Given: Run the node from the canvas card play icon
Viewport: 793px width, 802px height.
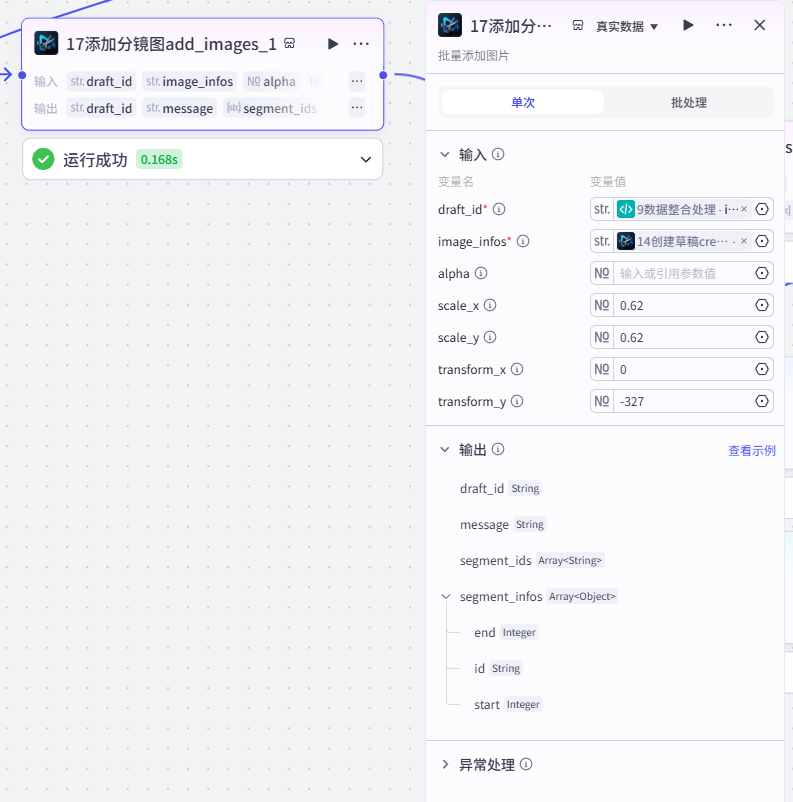Looking at the screenshot, I should coord(333,44).
